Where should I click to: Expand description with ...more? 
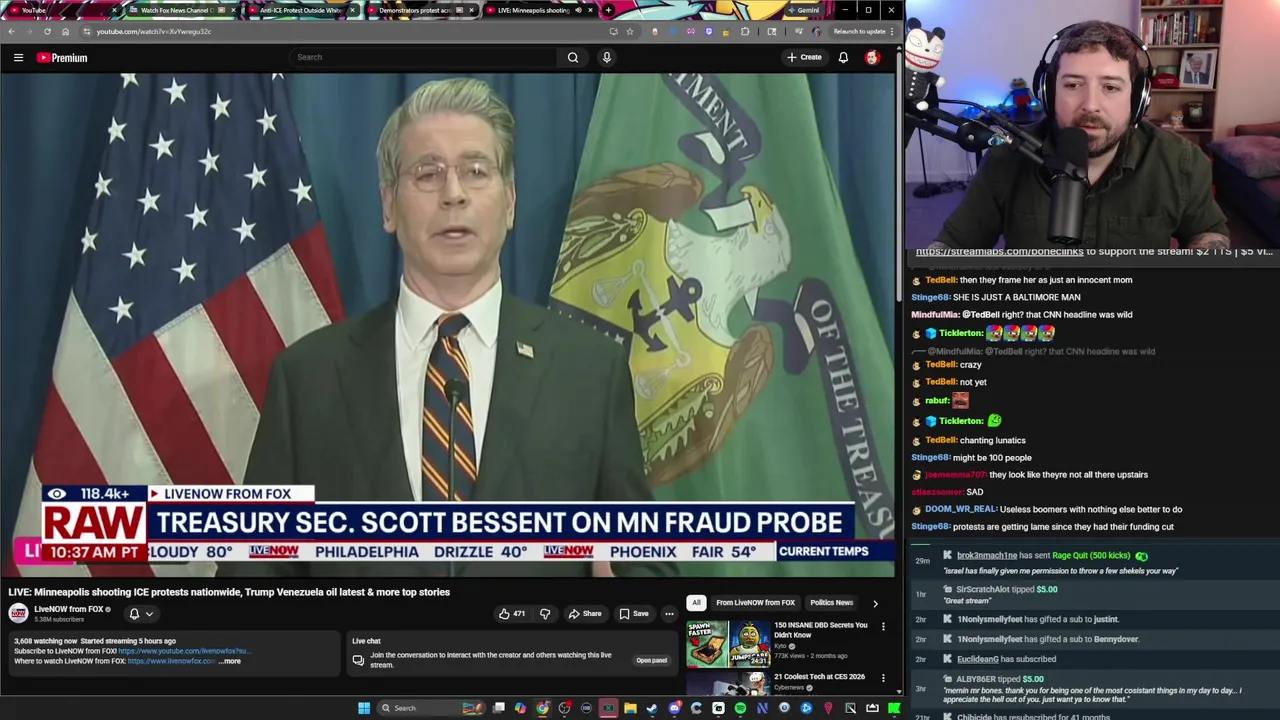(230, 661)
